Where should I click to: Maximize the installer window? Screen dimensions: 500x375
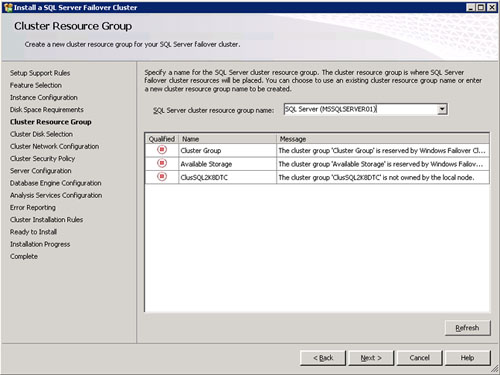click(x=481, y=7)
